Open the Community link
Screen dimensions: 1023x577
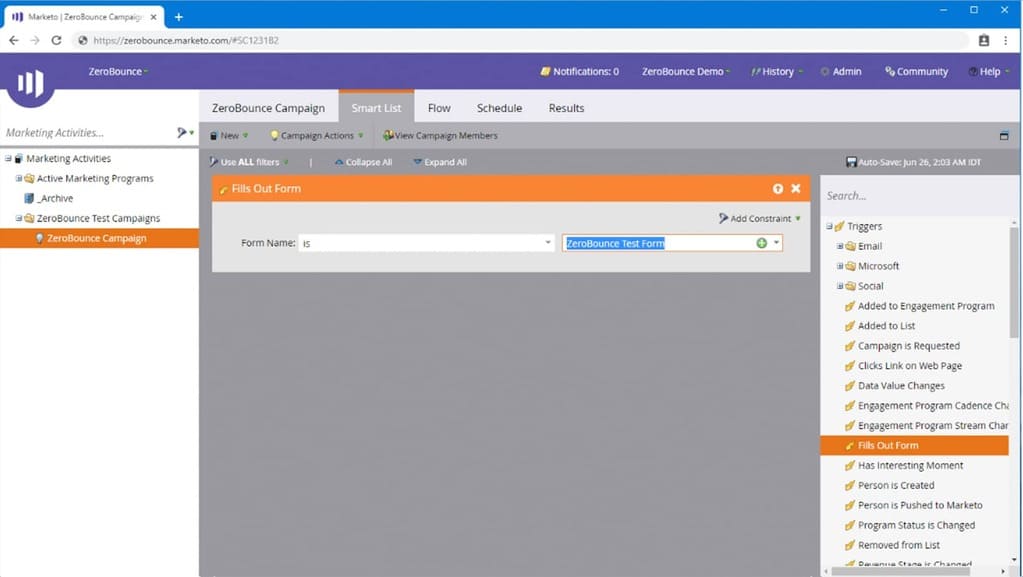point(916,71)
